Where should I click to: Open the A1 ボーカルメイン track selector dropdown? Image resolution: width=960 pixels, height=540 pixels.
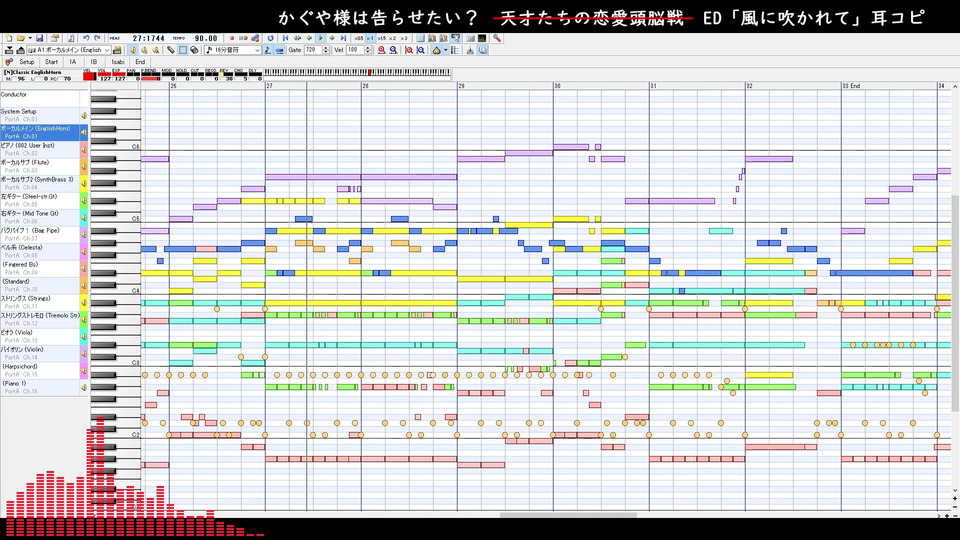(x=69, y=50)
